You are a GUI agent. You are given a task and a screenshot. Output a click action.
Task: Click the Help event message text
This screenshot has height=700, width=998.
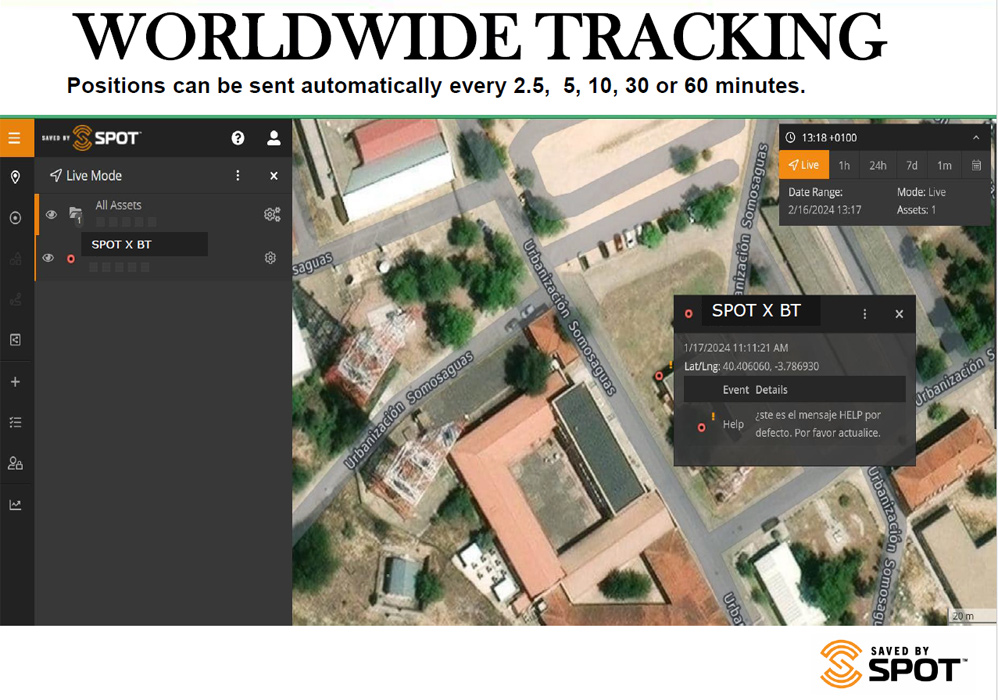(818, 424)
